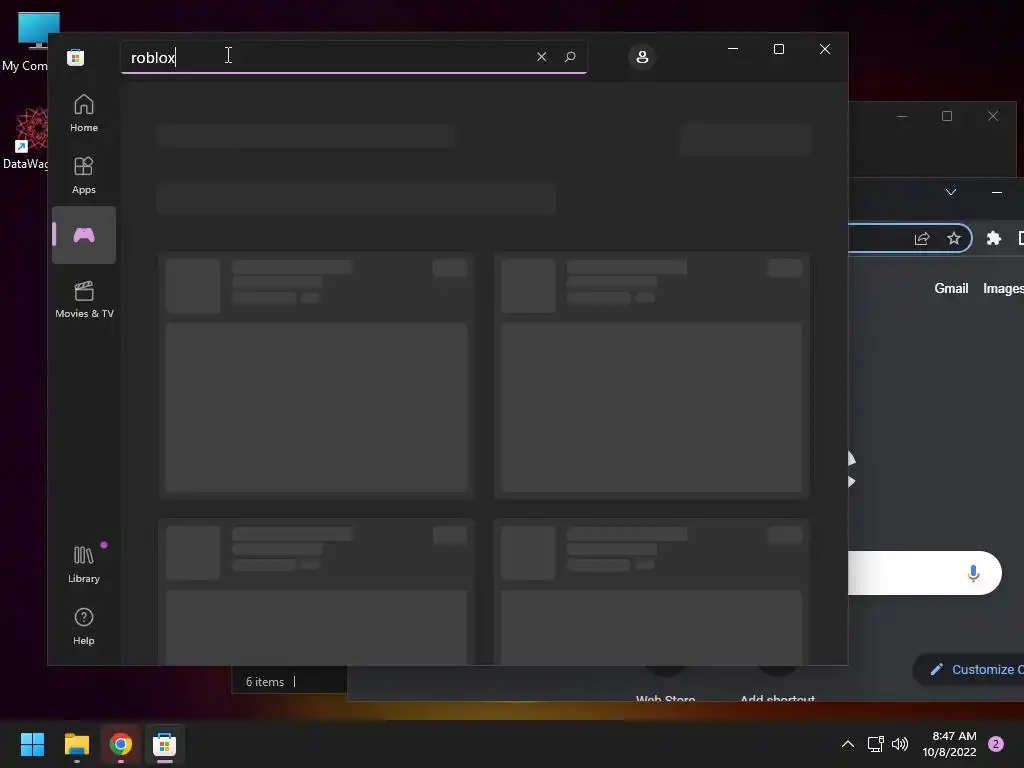Select the Gaming controller sidebar icon
1024x768 pixels.
(84, 235)
